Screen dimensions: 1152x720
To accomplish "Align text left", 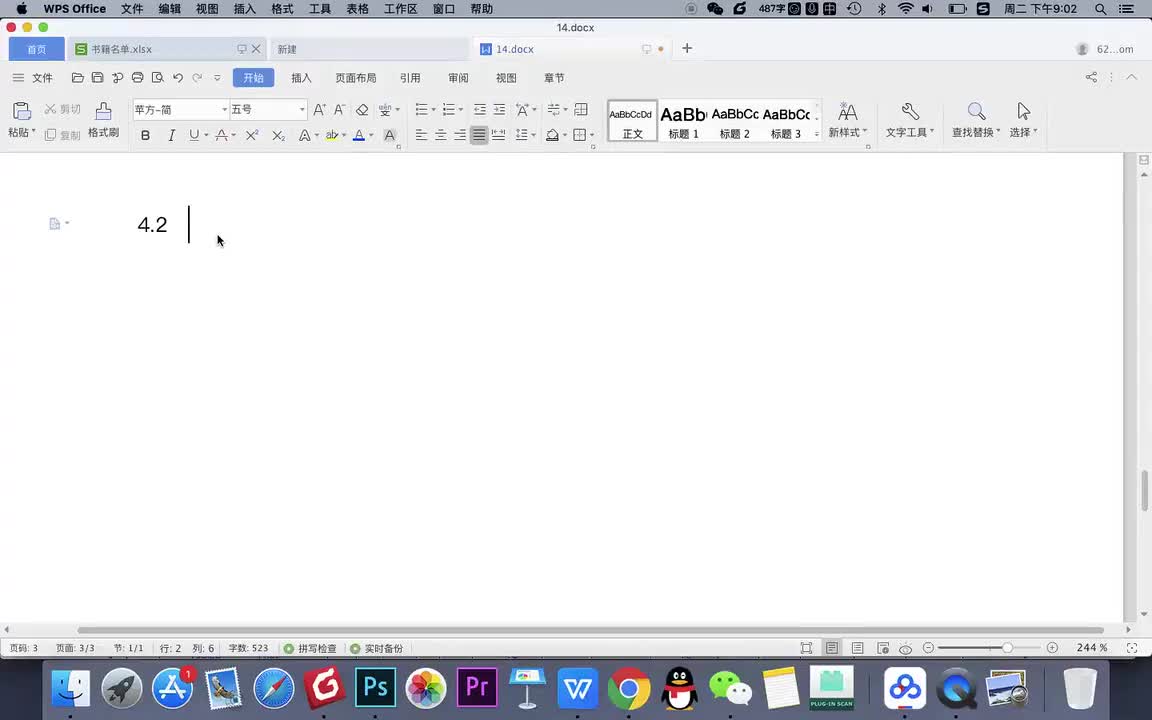I will coord(421,135).
